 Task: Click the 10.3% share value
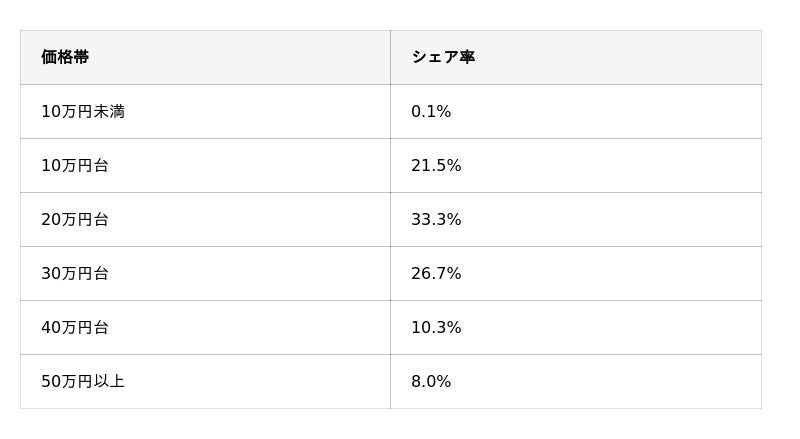coord(436,327)
